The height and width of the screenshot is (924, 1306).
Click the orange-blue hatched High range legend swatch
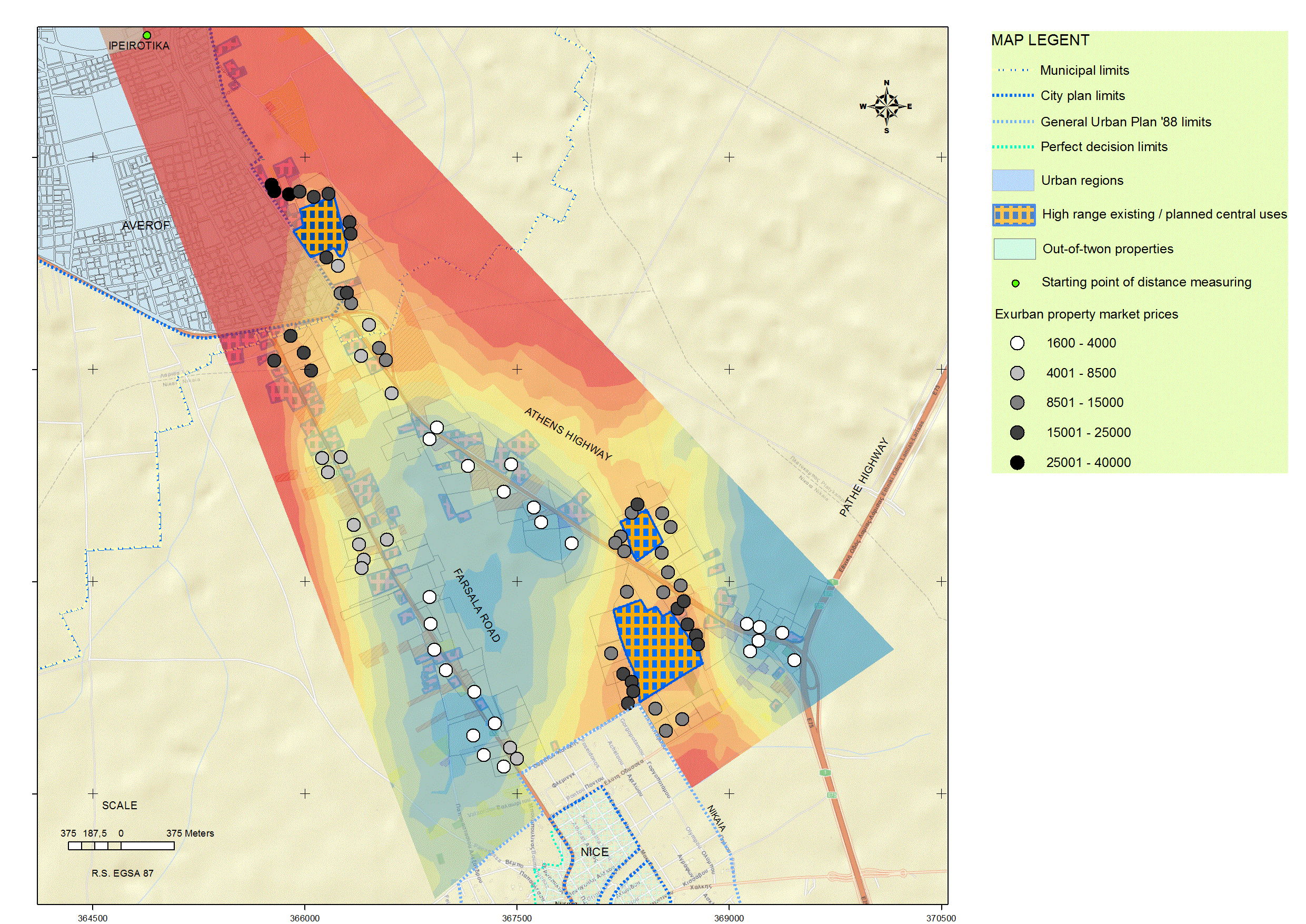(1014, 215)
